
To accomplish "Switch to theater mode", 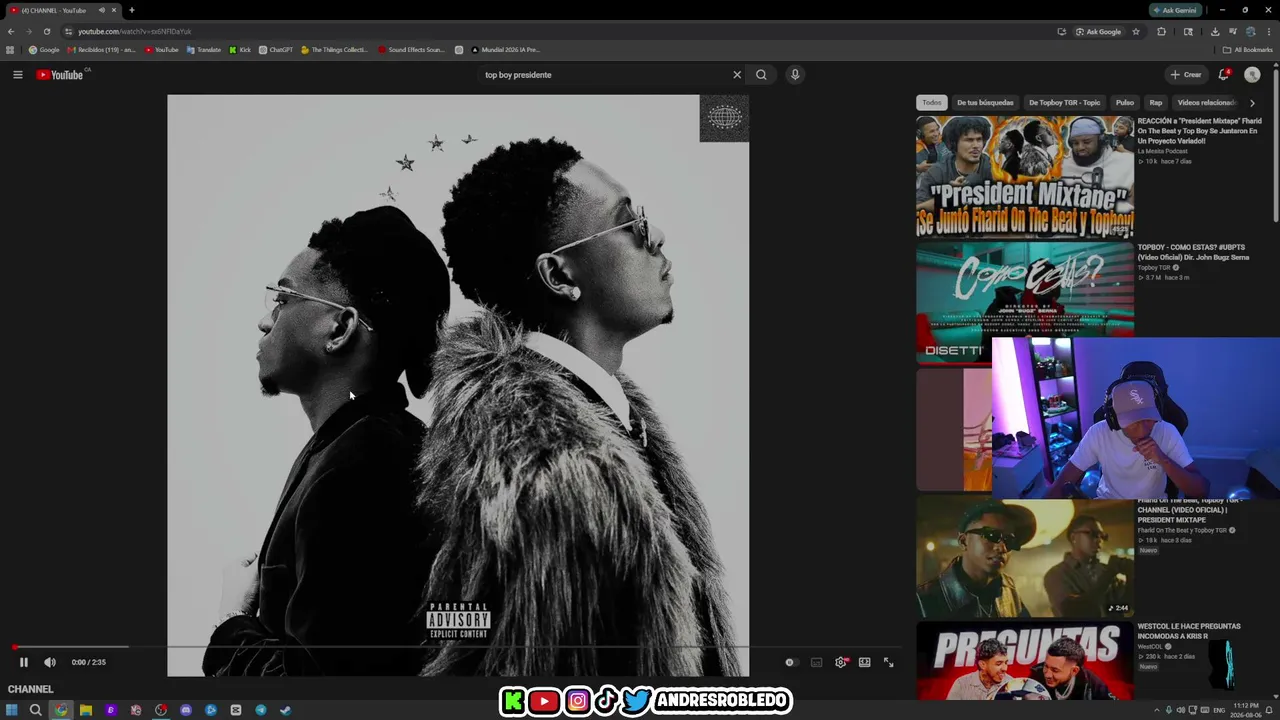I will click(x=865, y=662).
